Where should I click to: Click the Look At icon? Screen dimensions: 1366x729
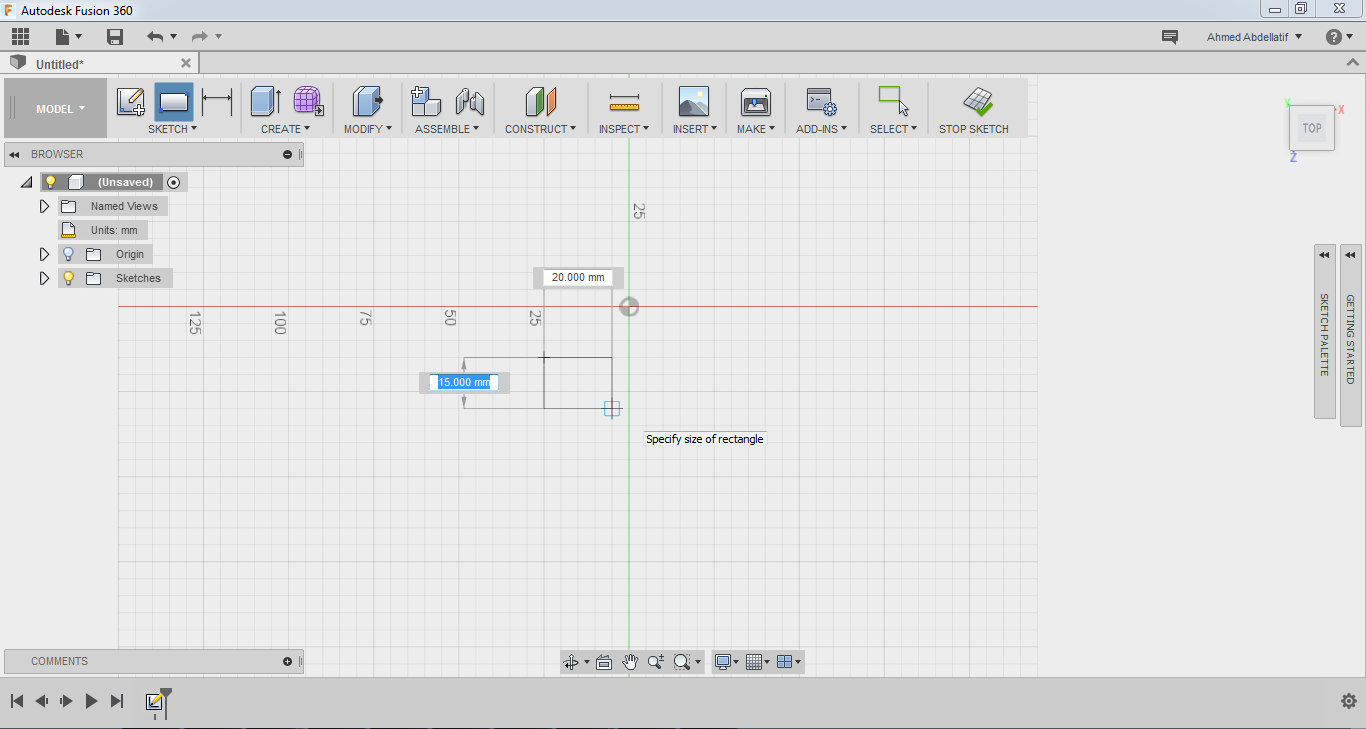604,662
